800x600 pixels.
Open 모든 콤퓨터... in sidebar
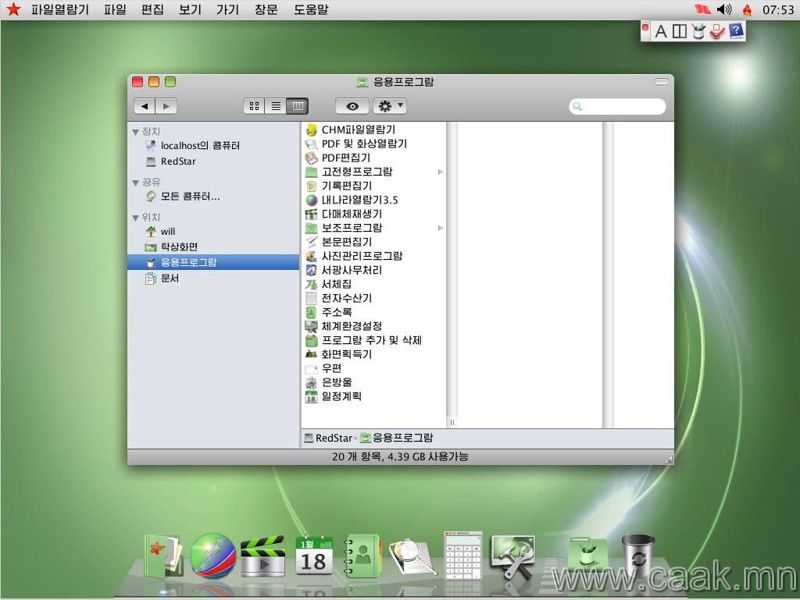183,196
